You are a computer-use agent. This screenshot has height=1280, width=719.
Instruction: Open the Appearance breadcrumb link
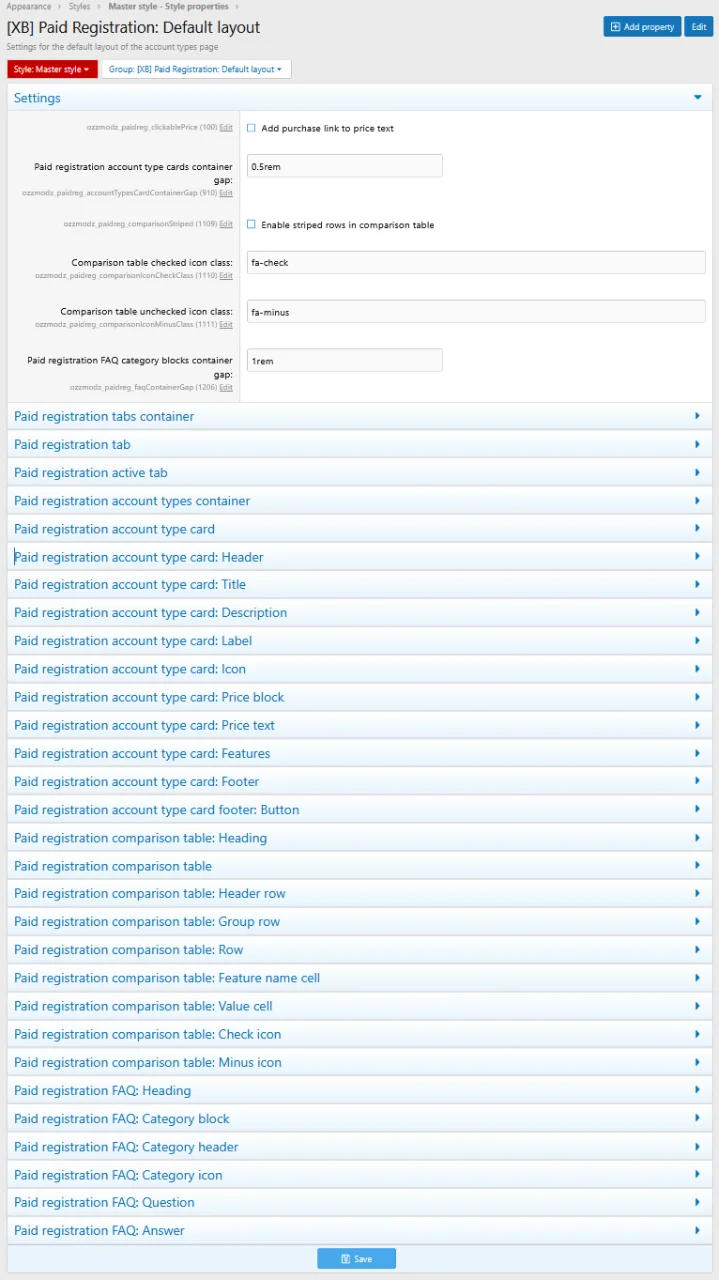pyautogui.click(x=29, y=6)
